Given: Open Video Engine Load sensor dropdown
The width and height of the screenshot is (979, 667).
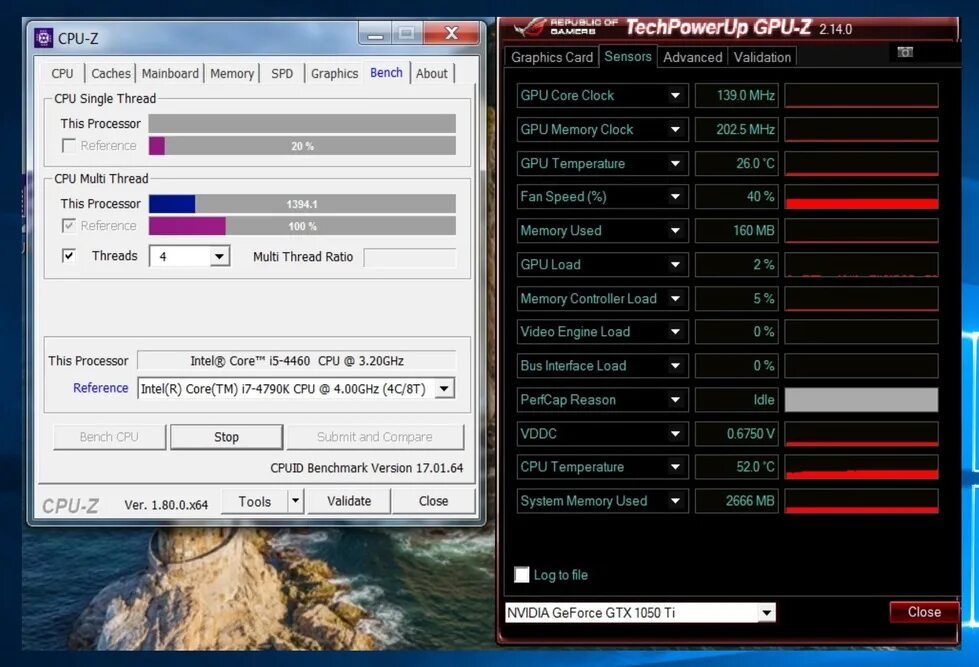Looking at the screenshot, I should [675, 332].
